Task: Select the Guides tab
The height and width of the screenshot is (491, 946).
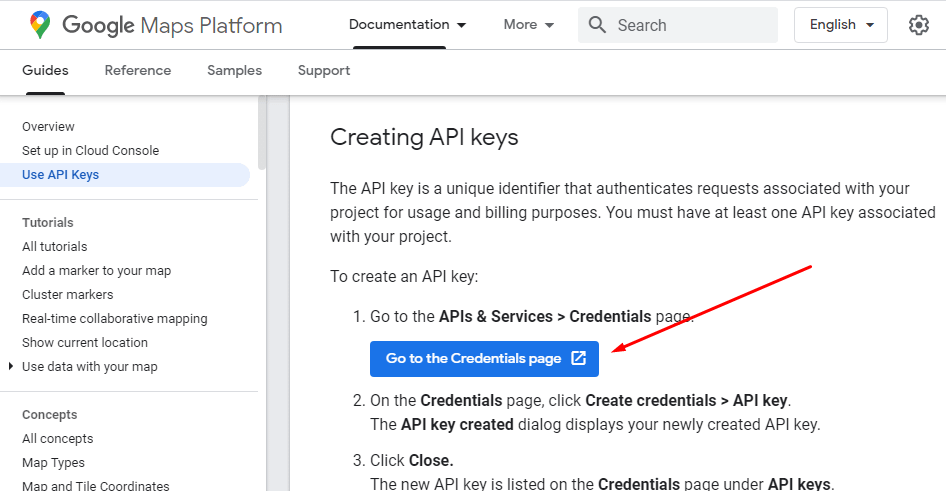Action: [x=46, y=71]
